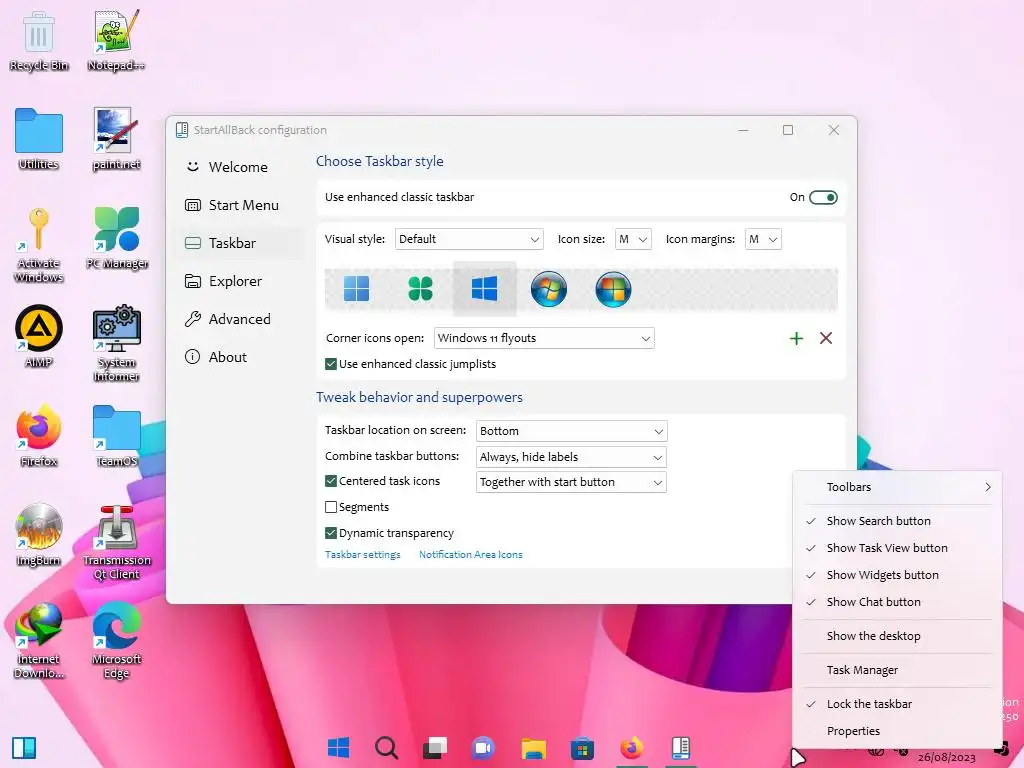Toggle Show Widgets button entry
Screen dimensions: 1024x768
click(897, 575)
